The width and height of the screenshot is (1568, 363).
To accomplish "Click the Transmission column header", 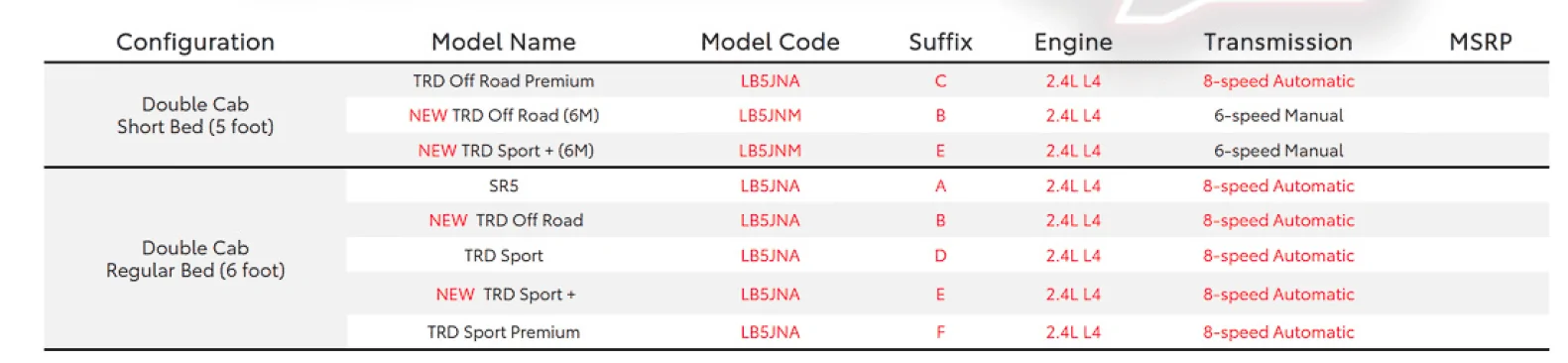I will (x=1278, y=42).
